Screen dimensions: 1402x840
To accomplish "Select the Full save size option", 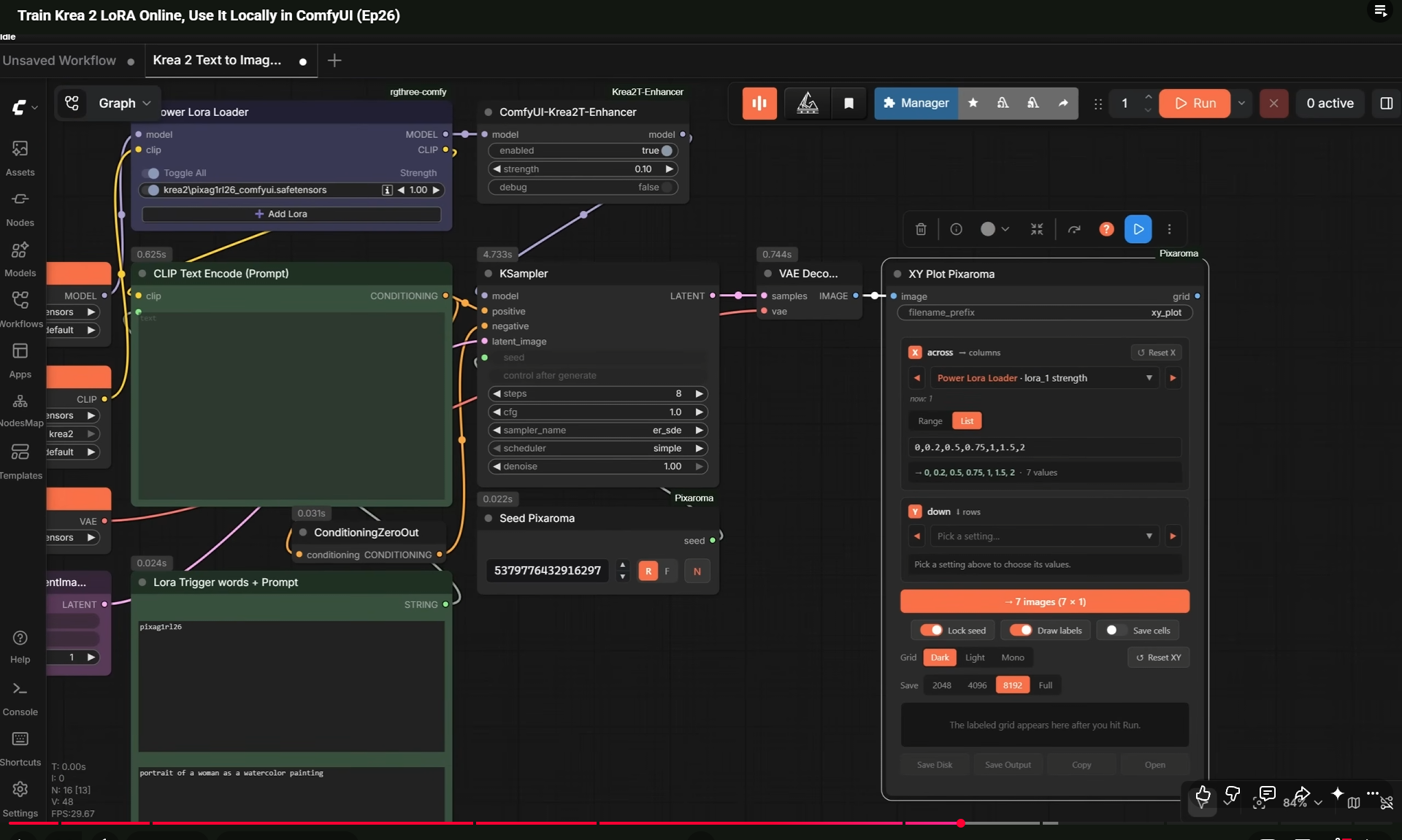I will pos(1046,685).
